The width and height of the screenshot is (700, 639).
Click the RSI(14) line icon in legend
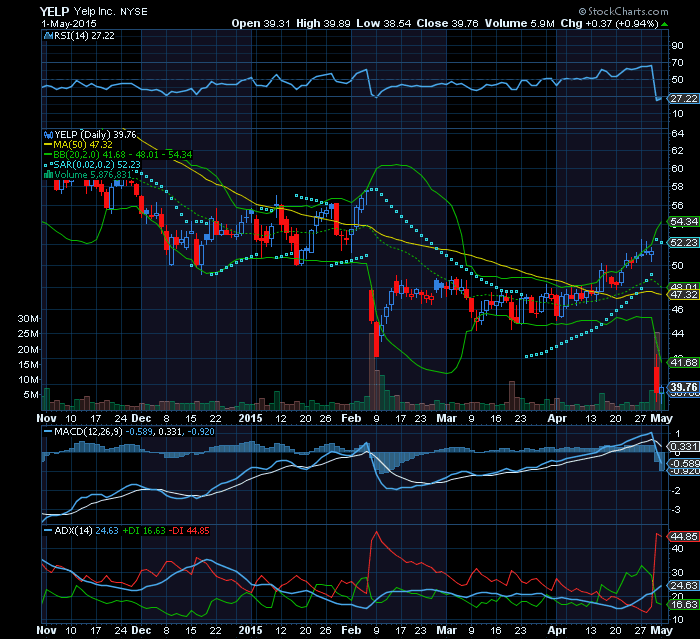point(48,36)
